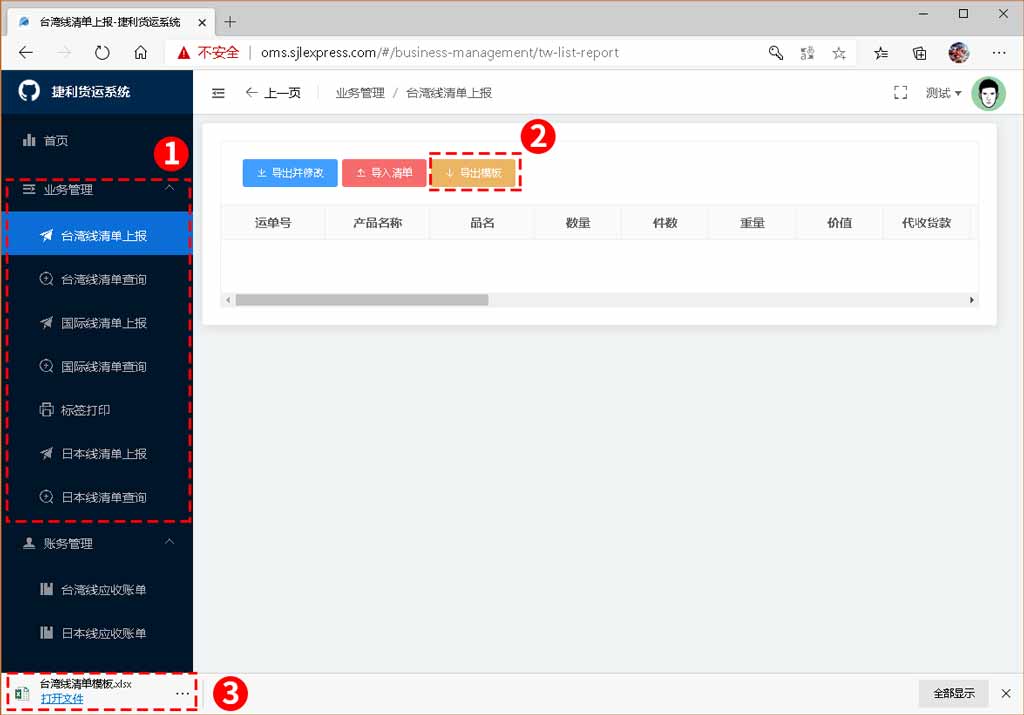Click the 产品名称 column header

click(x=377, y=223)
